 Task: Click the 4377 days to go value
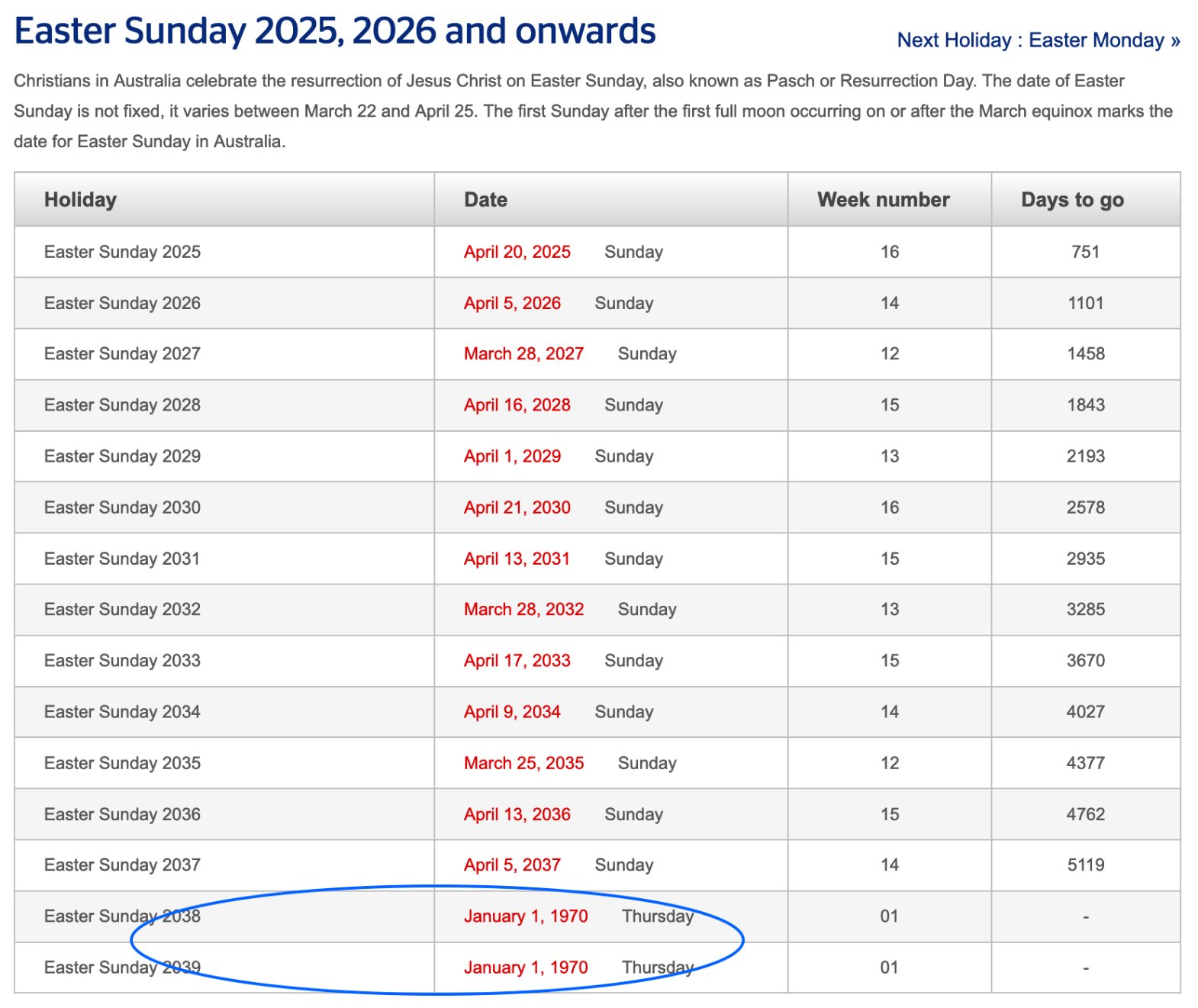tap(1085, 762)
